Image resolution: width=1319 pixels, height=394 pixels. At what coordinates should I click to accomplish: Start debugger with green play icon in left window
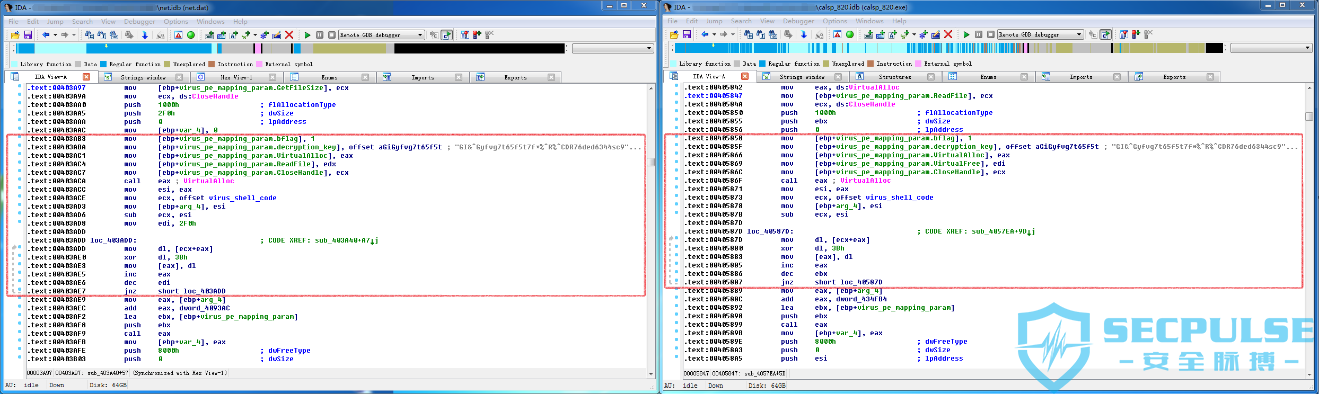(307, 35)
